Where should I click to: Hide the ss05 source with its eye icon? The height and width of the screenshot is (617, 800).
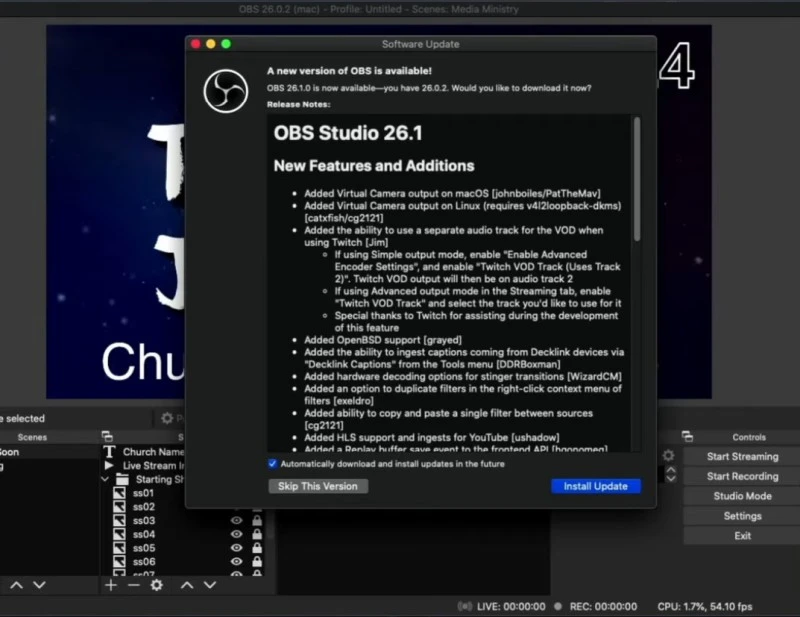tap(236, 548)
